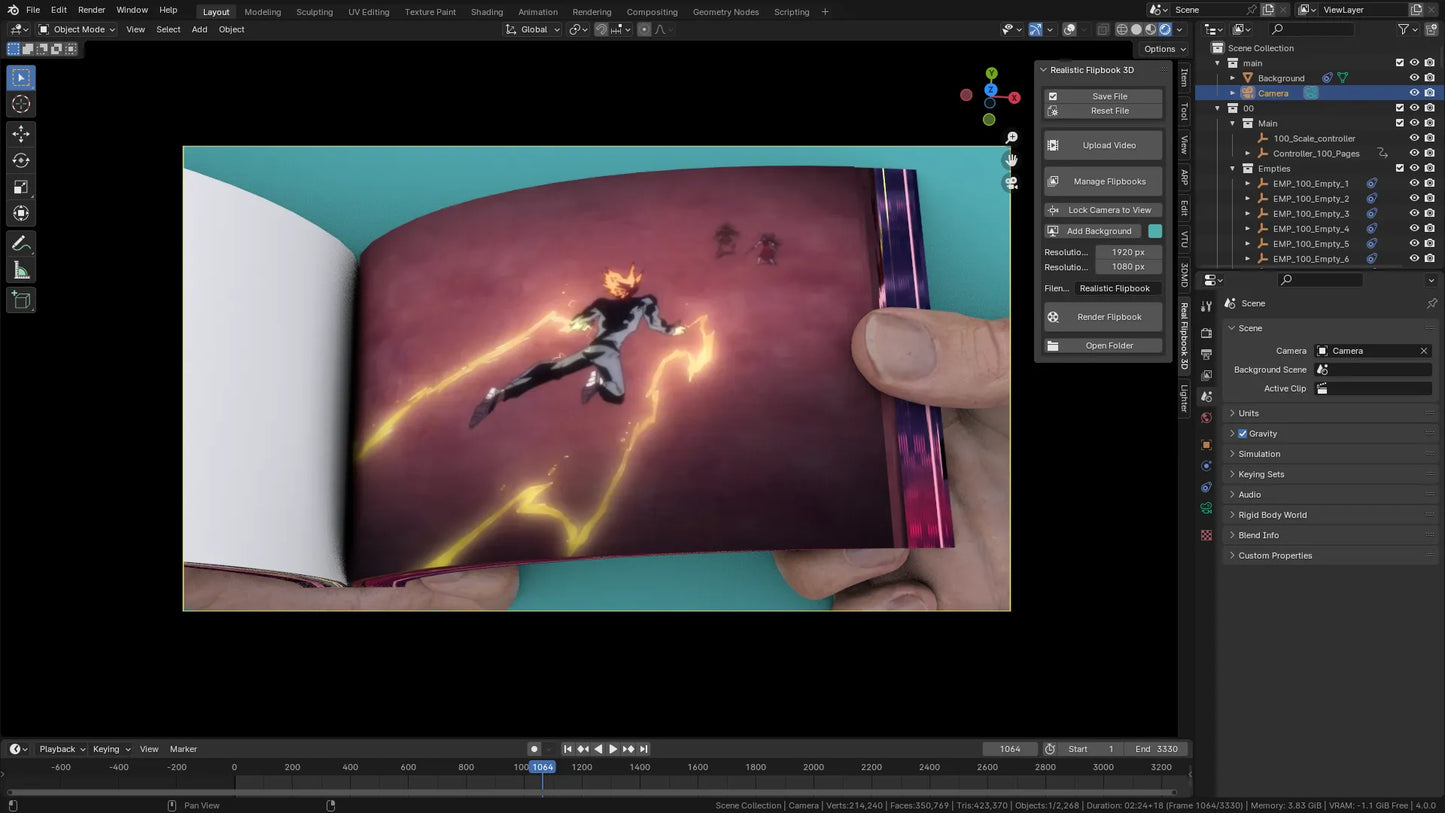Expand the Simulation panel
This screenshot has height=813, width=1445.
tap(1330, 454)
